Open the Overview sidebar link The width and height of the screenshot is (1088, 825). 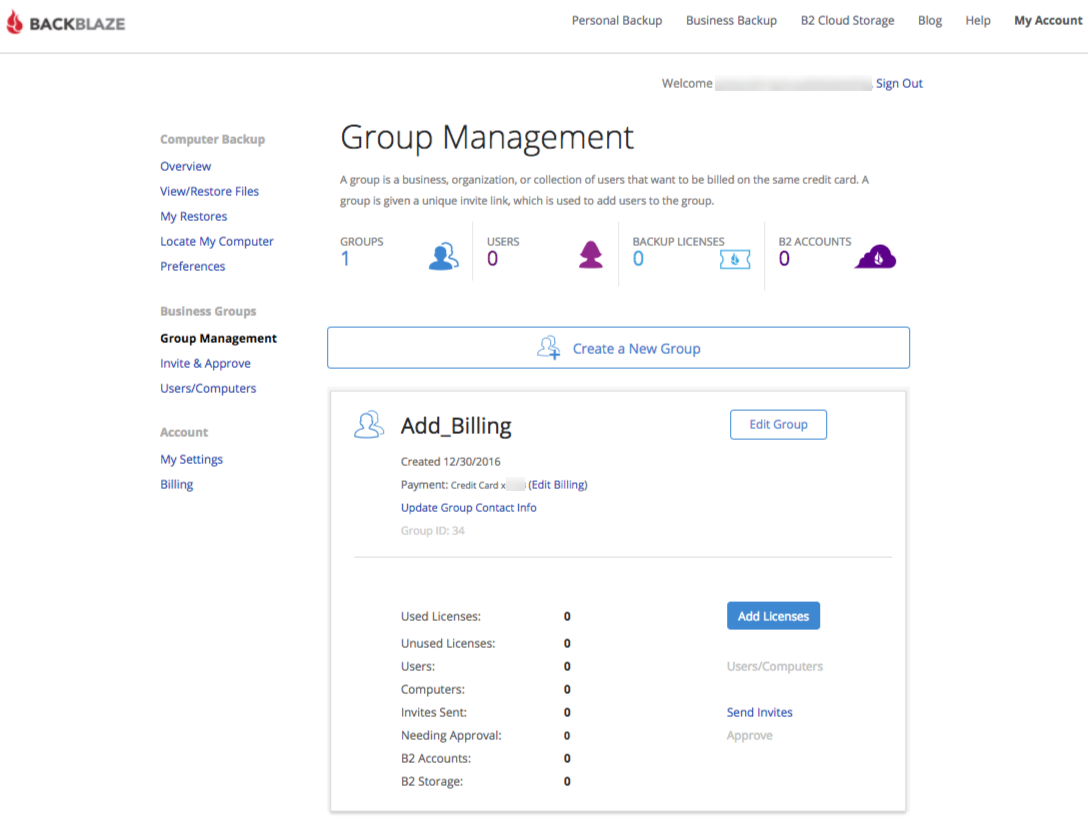pos(185,167)
